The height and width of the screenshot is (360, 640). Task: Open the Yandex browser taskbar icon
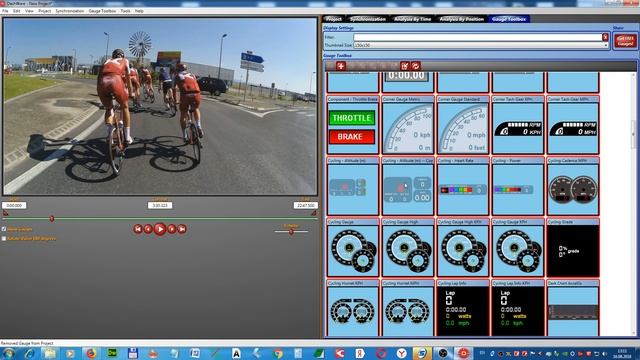tap(402, 353)
